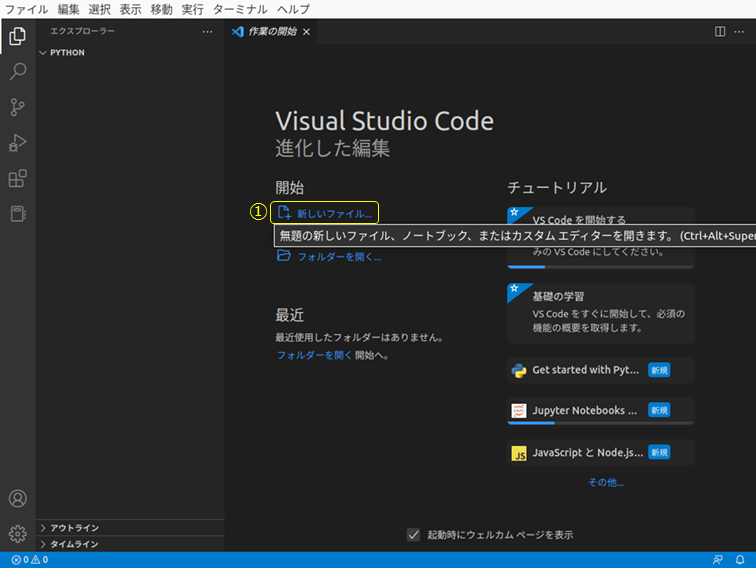Click the 新しいファイル... link
Viewport: 756px width, 568px height.
pyautogui.click(x=333, y=213)
